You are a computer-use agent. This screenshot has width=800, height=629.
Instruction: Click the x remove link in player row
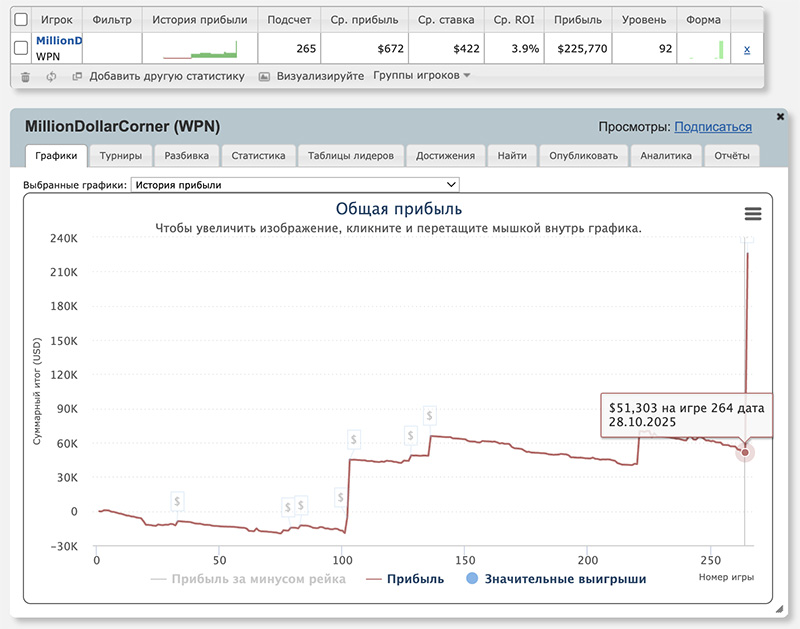pos(747,49)
